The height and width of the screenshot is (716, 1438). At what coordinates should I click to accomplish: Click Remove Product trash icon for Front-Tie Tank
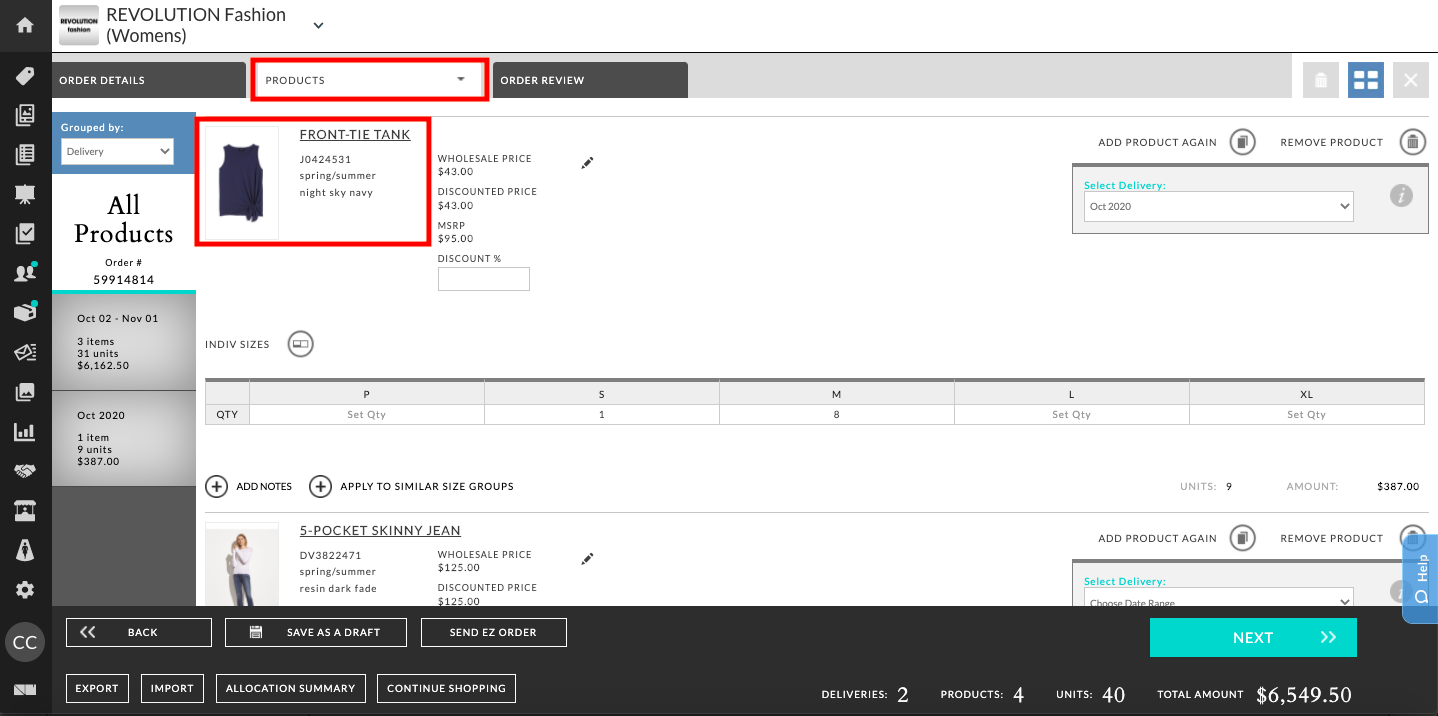(1412, 142)
